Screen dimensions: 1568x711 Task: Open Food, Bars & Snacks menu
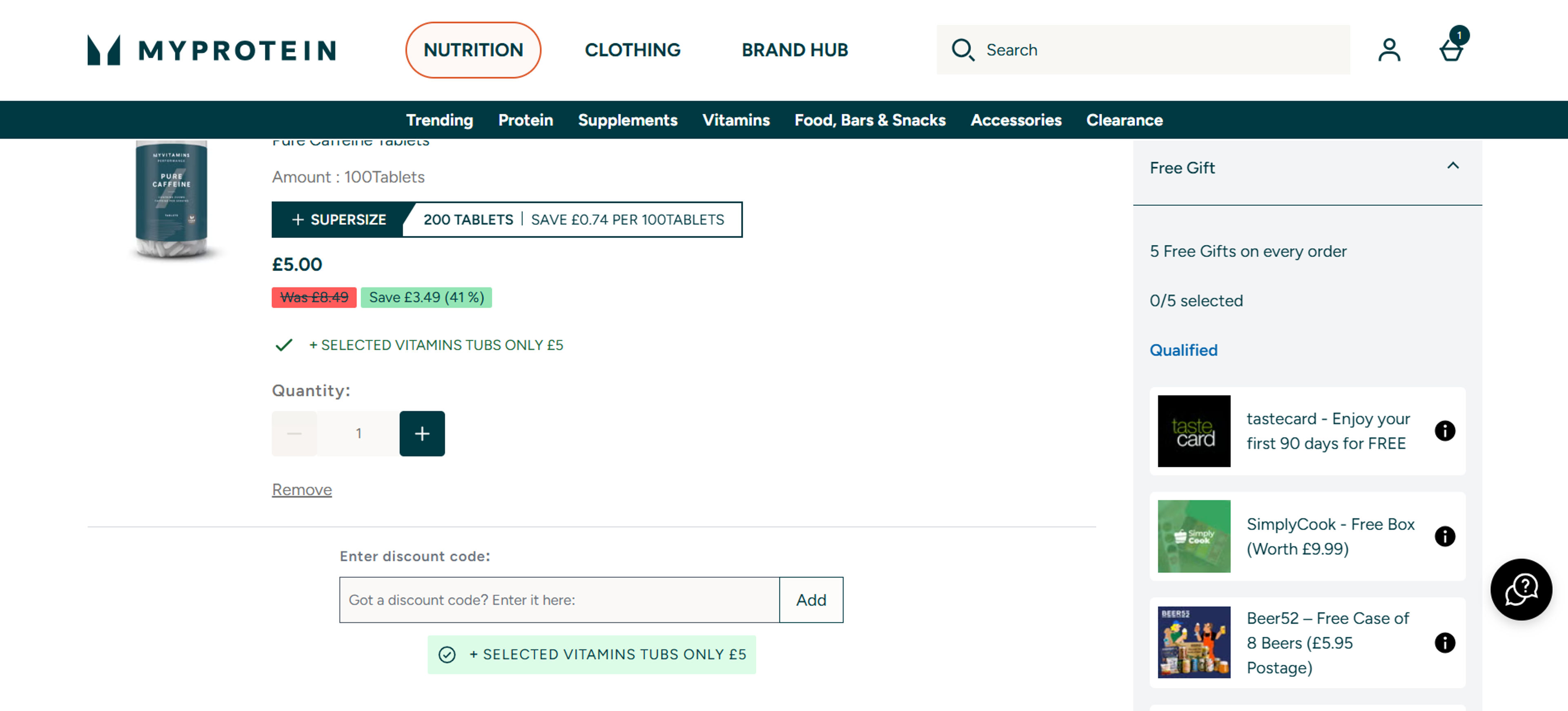coord(870,120)
